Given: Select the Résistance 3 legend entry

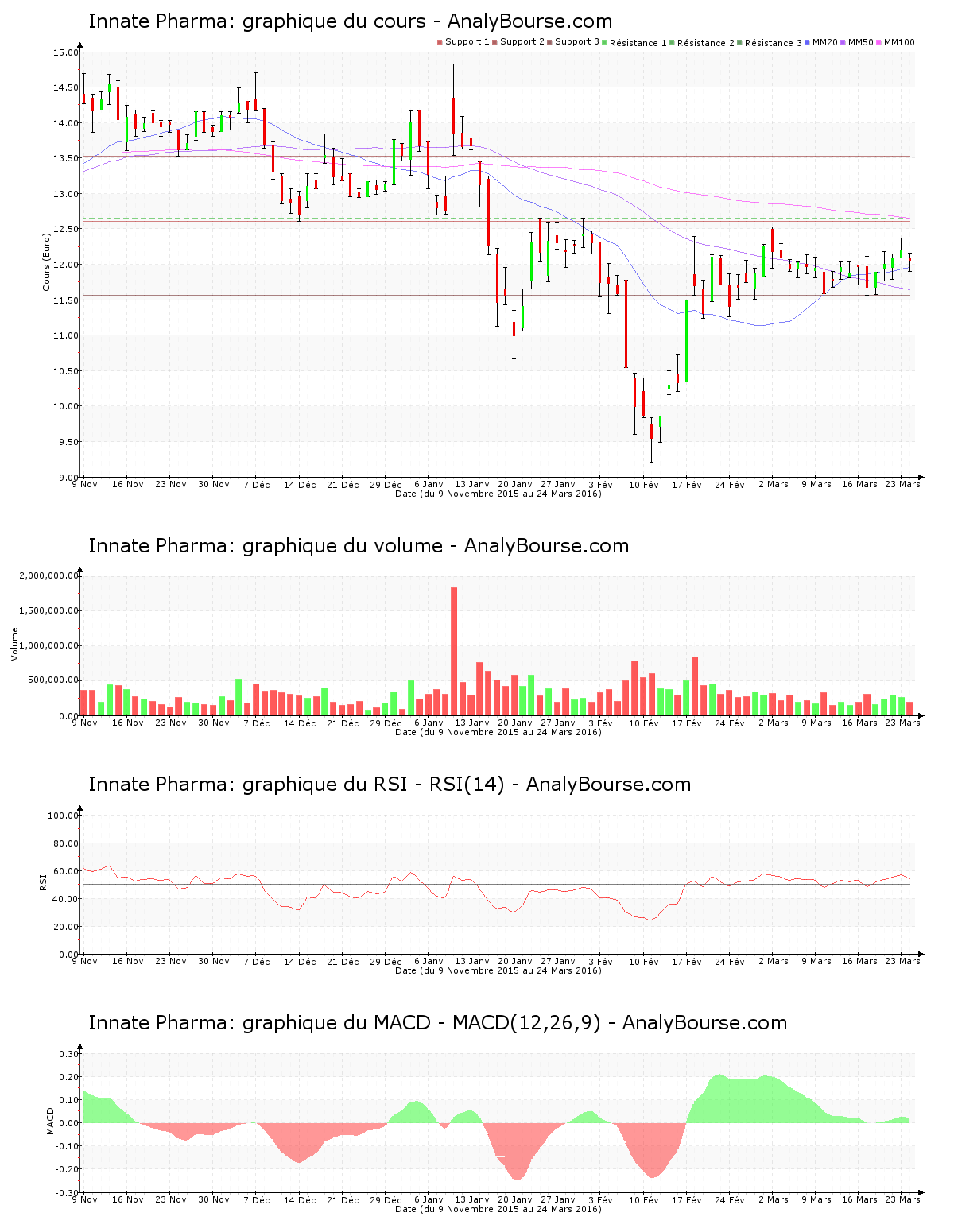Looking at the screenshot, I should pyautogui.click(x=770, y=42).
